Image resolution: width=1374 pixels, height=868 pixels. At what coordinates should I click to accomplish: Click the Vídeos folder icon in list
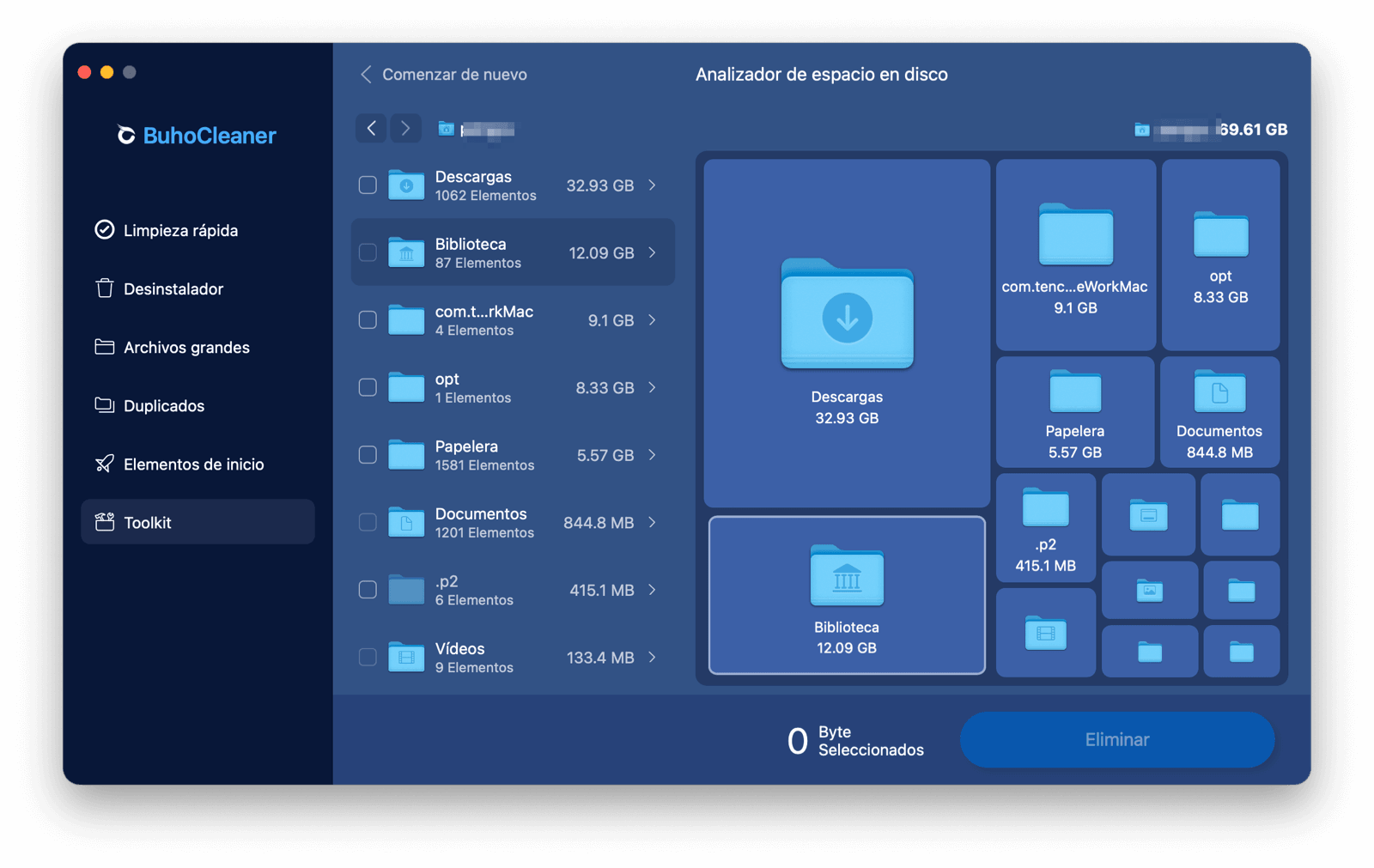pos(406,657)
